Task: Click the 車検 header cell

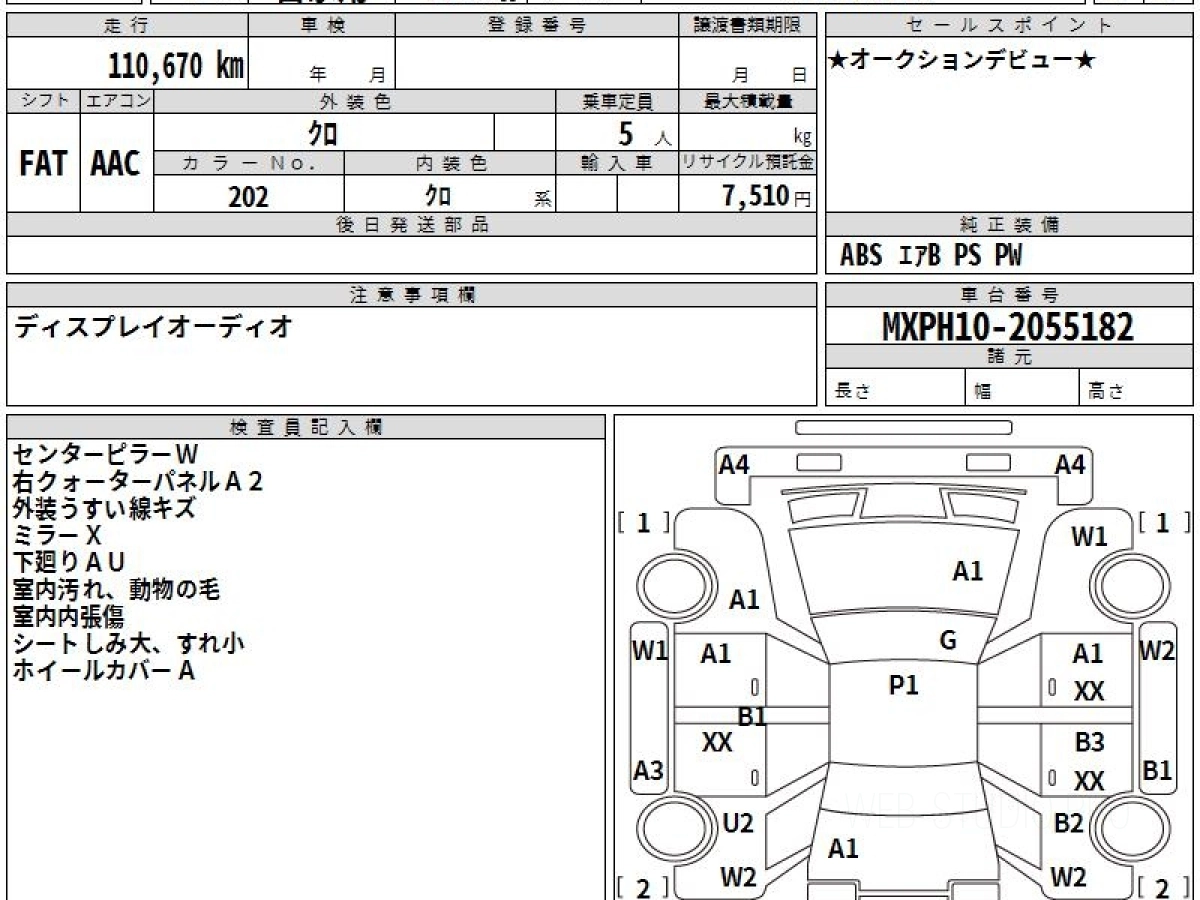Action: (x=322, y=26)
